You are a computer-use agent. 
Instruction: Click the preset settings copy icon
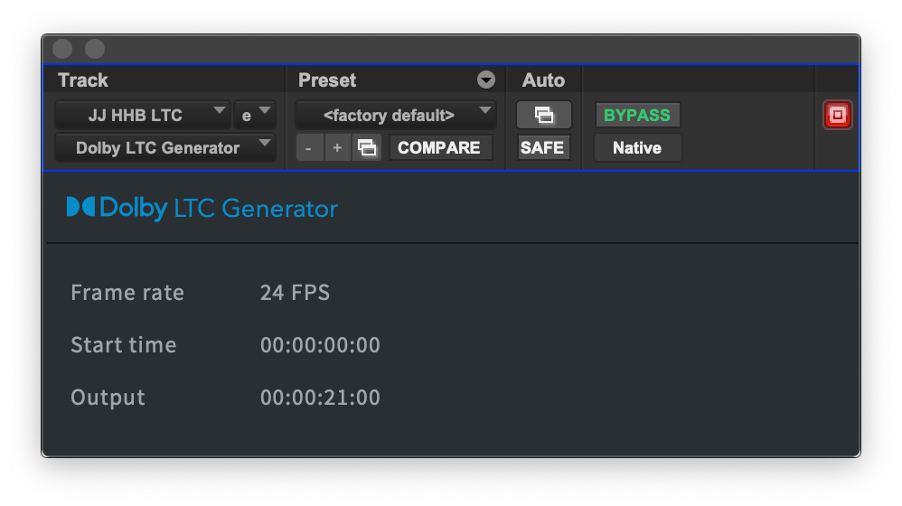[367, 148]
